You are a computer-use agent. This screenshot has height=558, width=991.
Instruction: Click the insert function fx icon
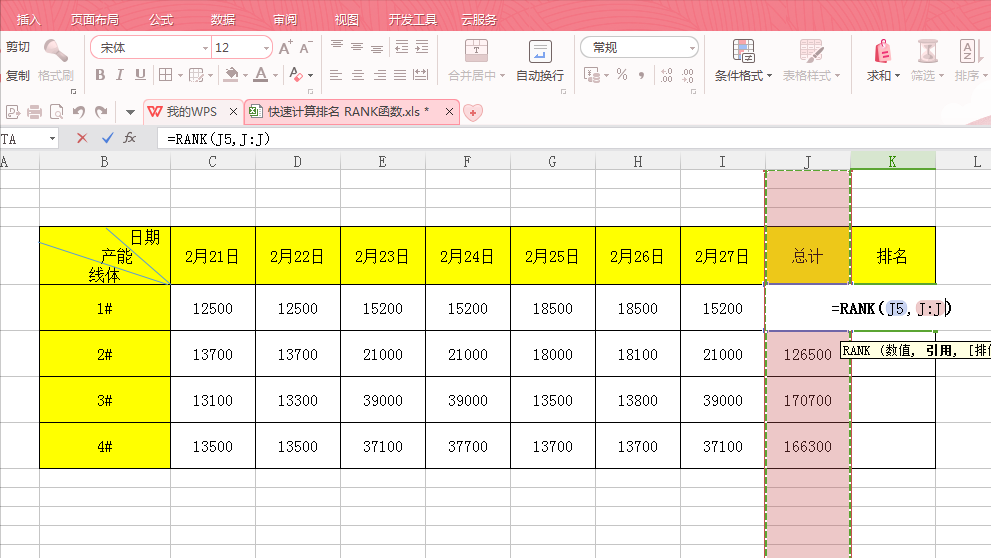click(x=130, y=139)
